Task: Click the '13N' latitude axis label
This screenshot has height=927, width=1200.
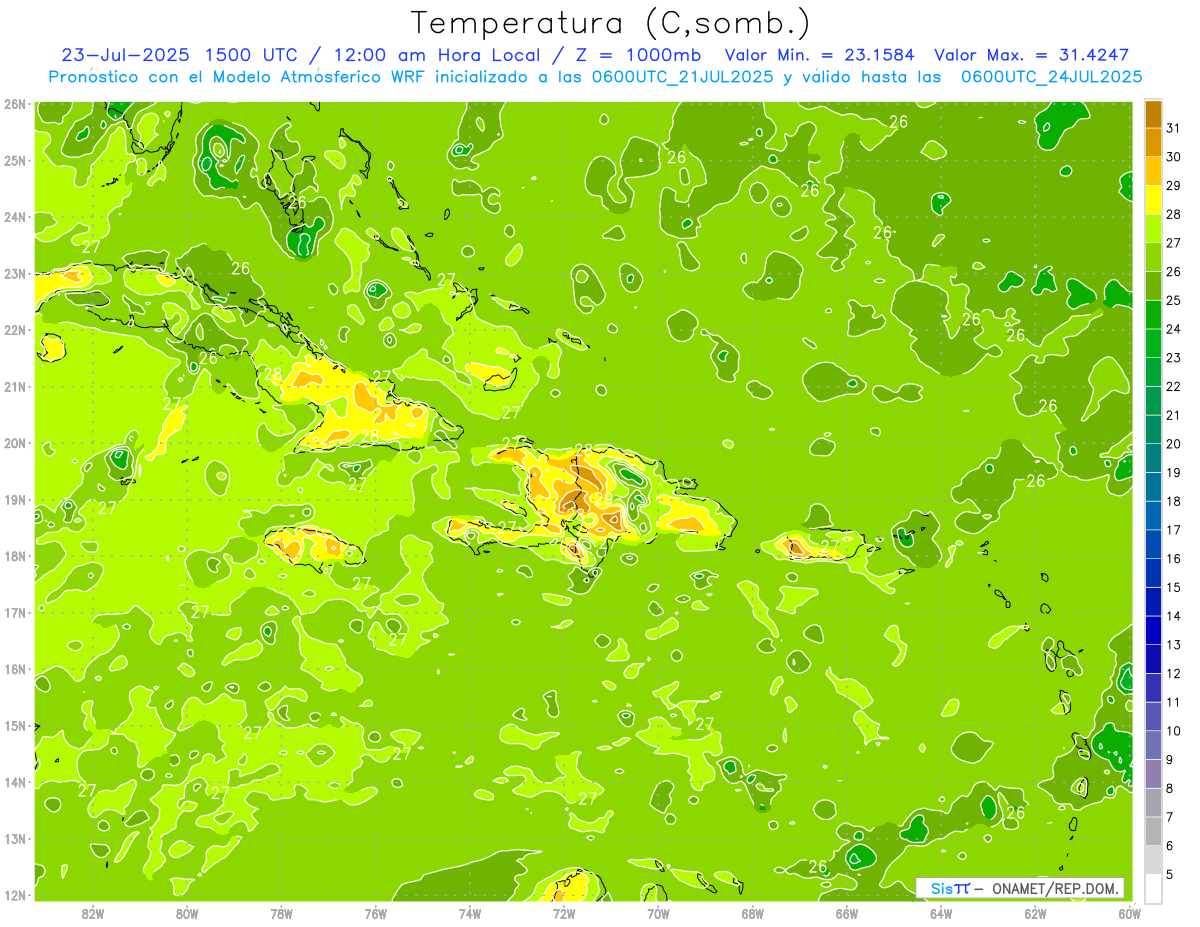Action: click(x=14, y=838)
